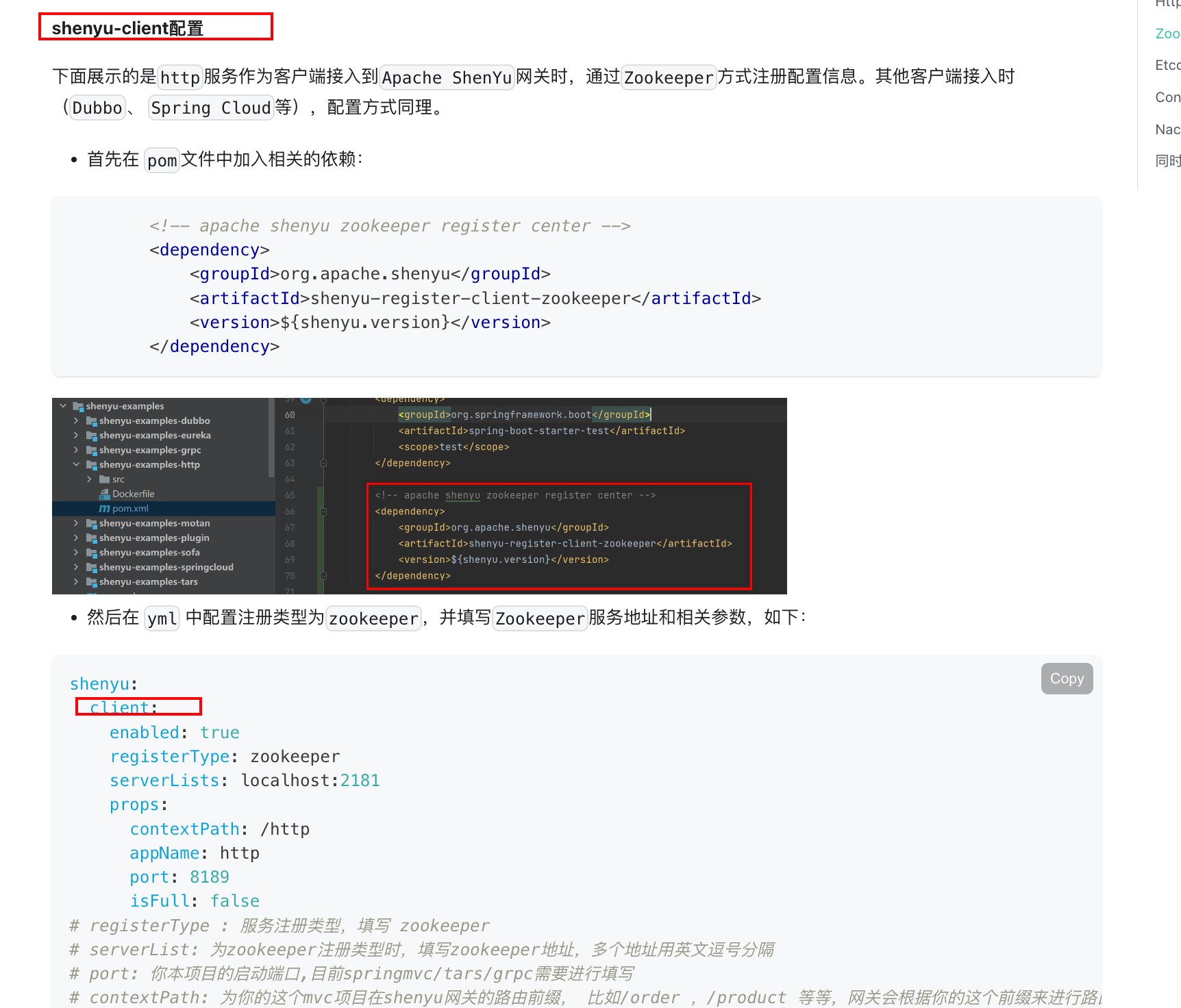The height and width of the screenshot is (1008, 1181).
Task: Collapse the shenyu-examples-http module
Action: coord(76,464)
